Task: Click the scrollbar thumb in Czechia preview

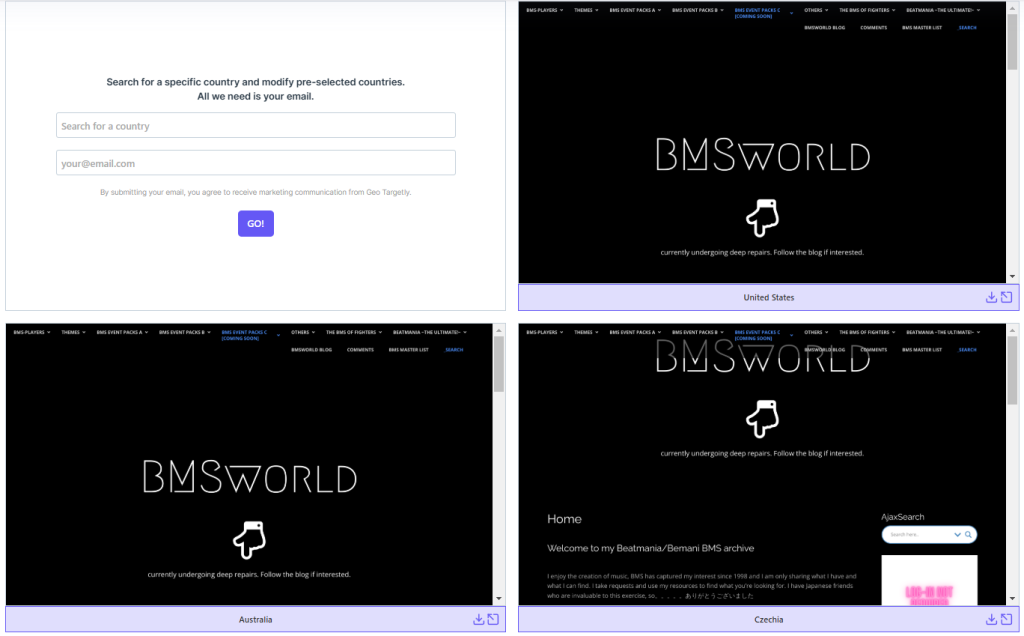Action: [x=1012, y=372]
